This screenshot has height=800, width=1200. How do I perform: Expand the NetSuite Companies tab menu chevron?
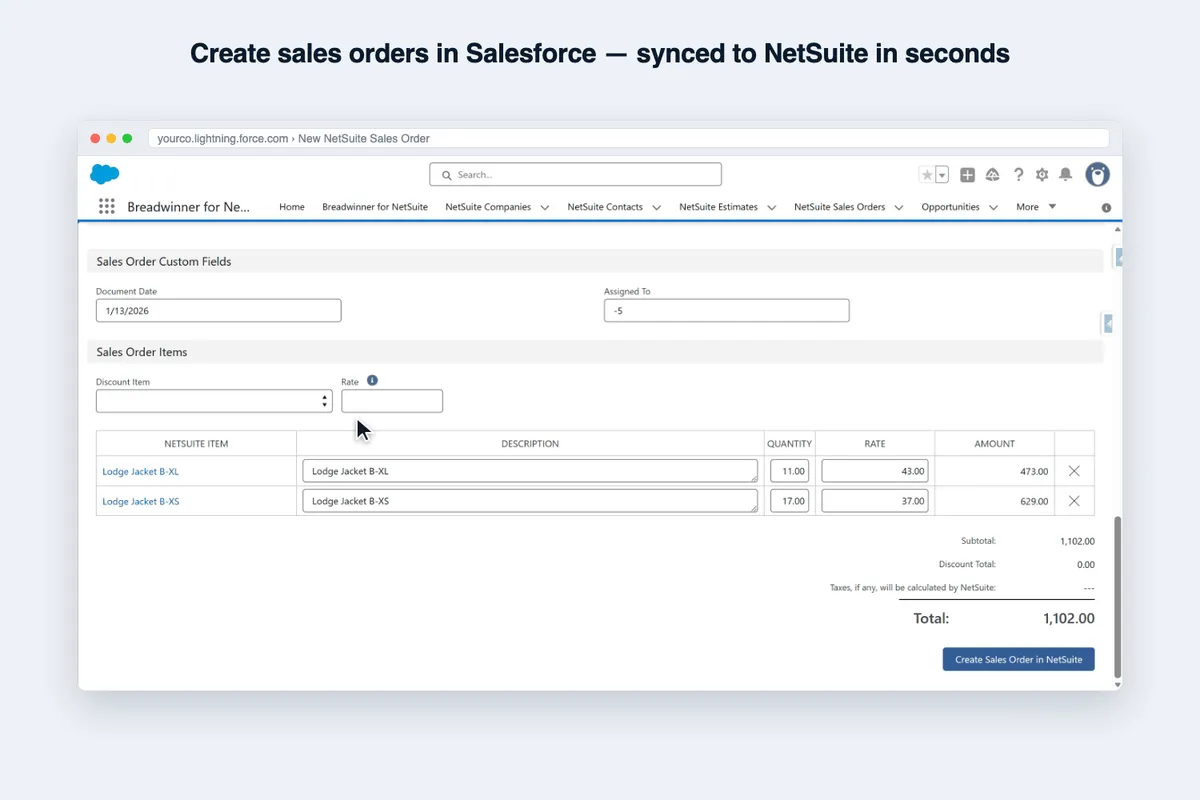[x=545, y=208]
